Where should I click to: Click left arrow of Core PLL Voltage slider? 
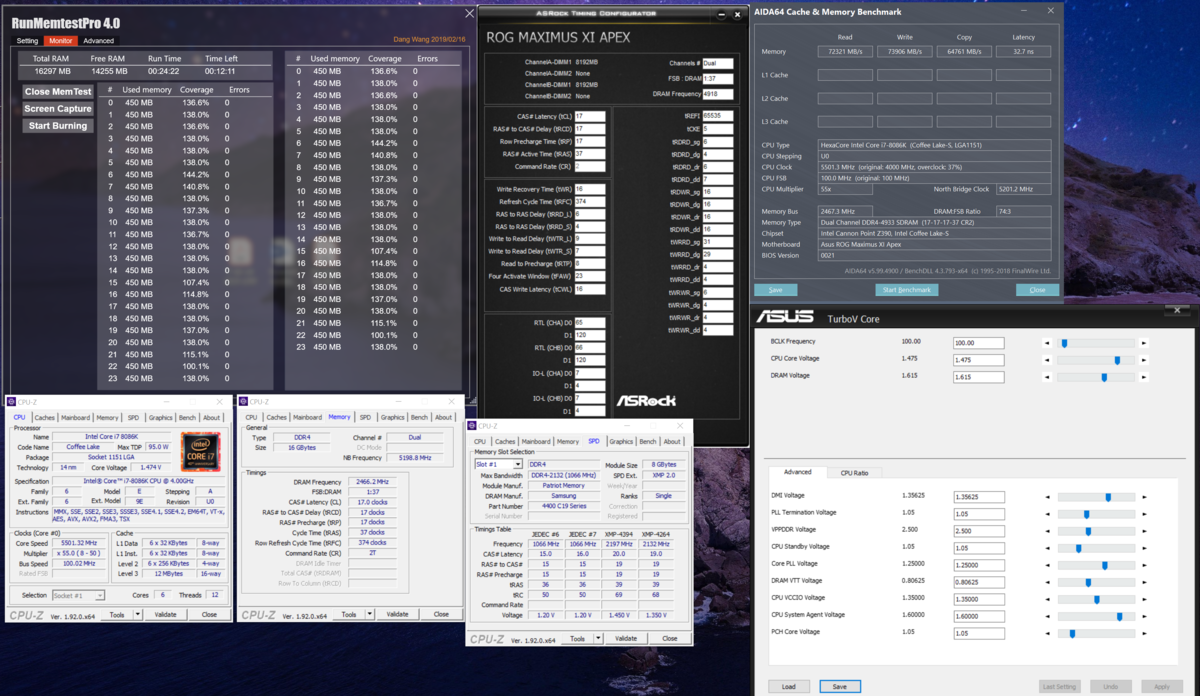(x=1048, y=565)
